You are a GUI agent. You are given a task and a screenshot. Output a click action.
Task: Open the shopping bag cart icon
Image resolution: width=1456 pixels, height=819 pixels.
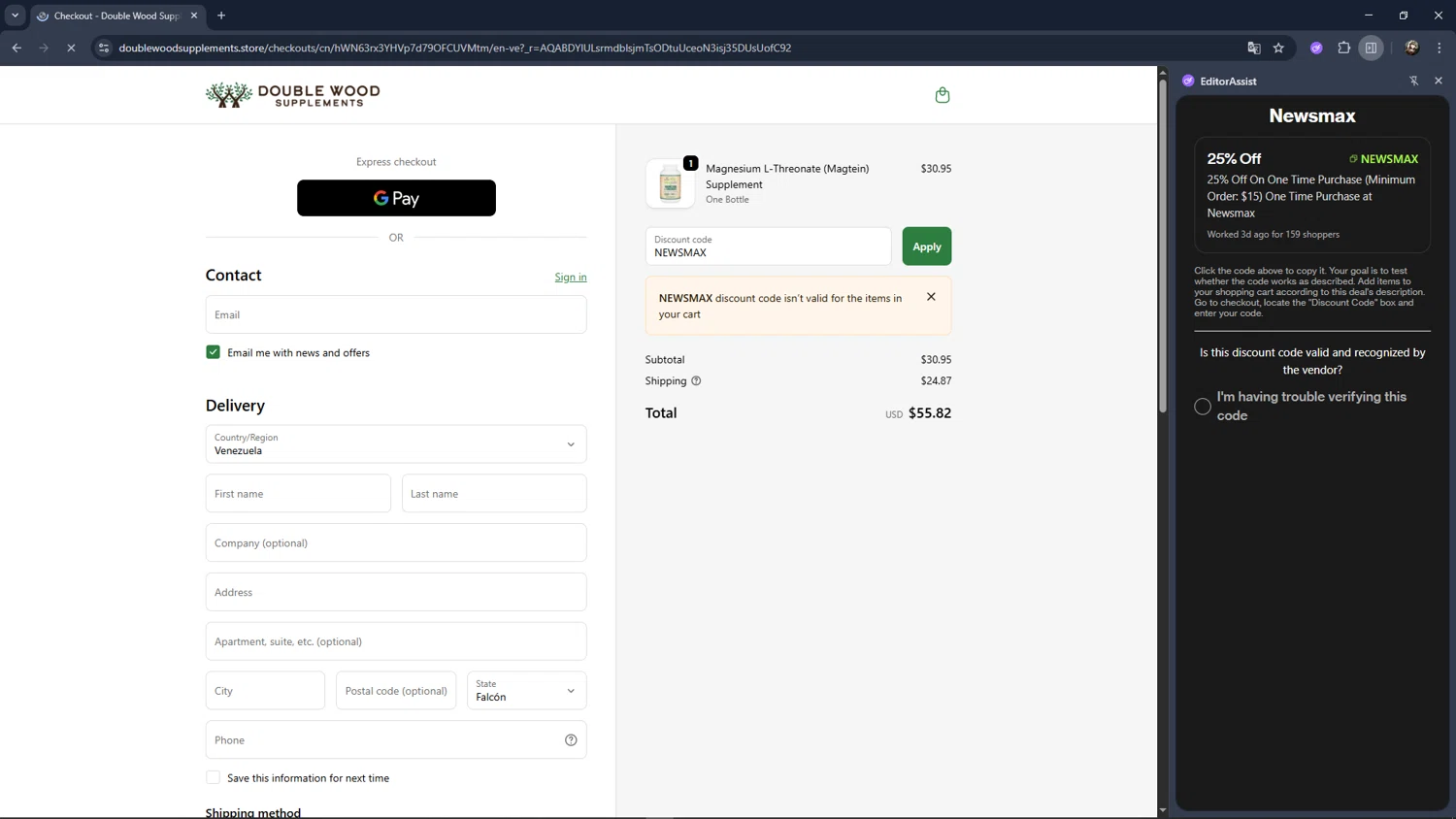[x=942, y=95]
